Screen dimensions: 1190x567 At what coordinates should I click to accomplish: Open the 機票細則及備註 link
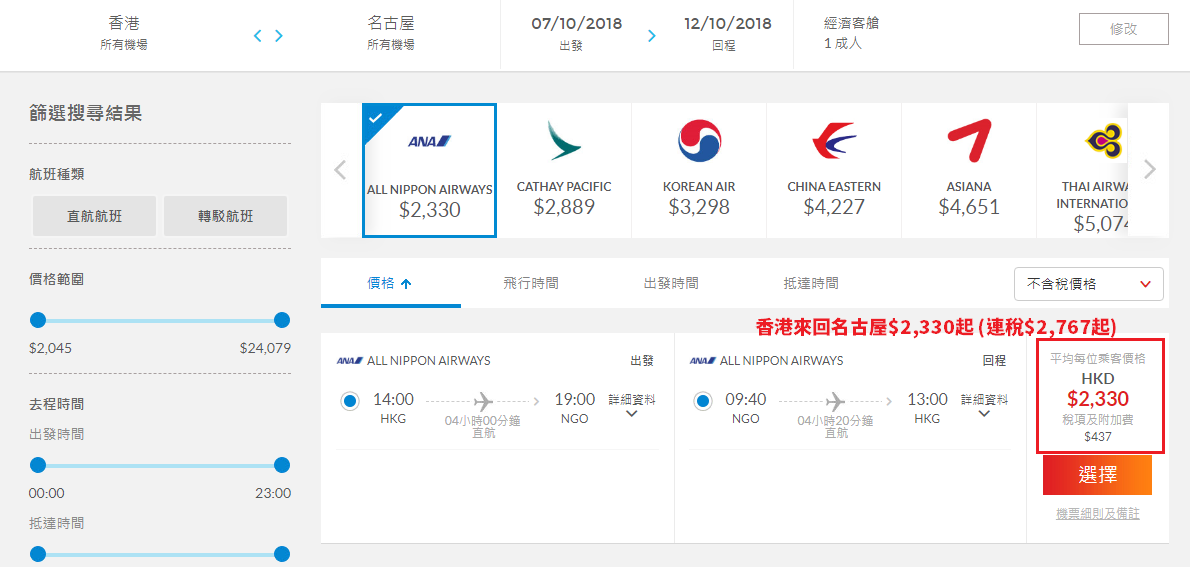click(x=1097, y=515)
